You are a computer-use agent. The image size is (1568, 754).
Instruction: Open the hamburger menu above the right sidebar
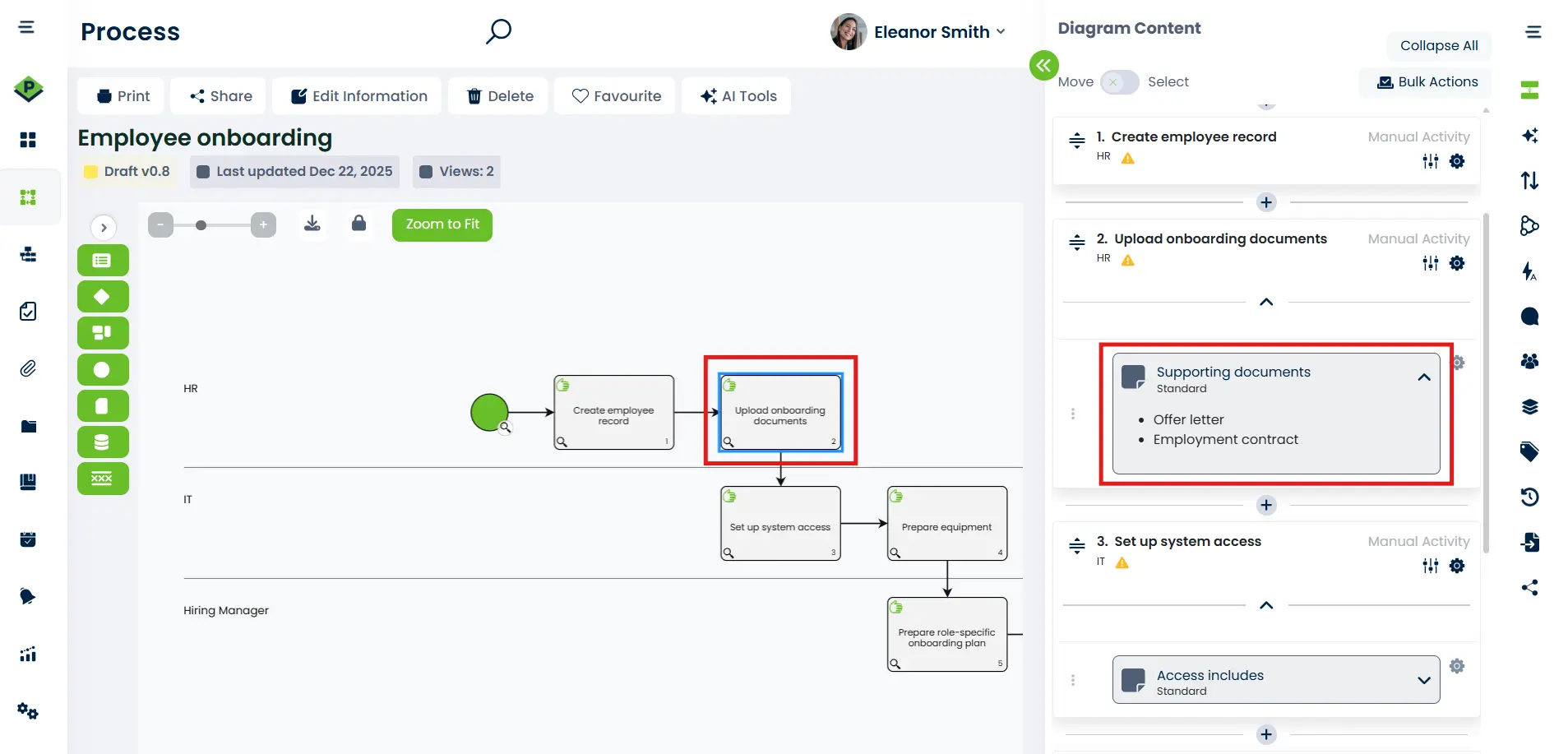[x=1533, y=31]
